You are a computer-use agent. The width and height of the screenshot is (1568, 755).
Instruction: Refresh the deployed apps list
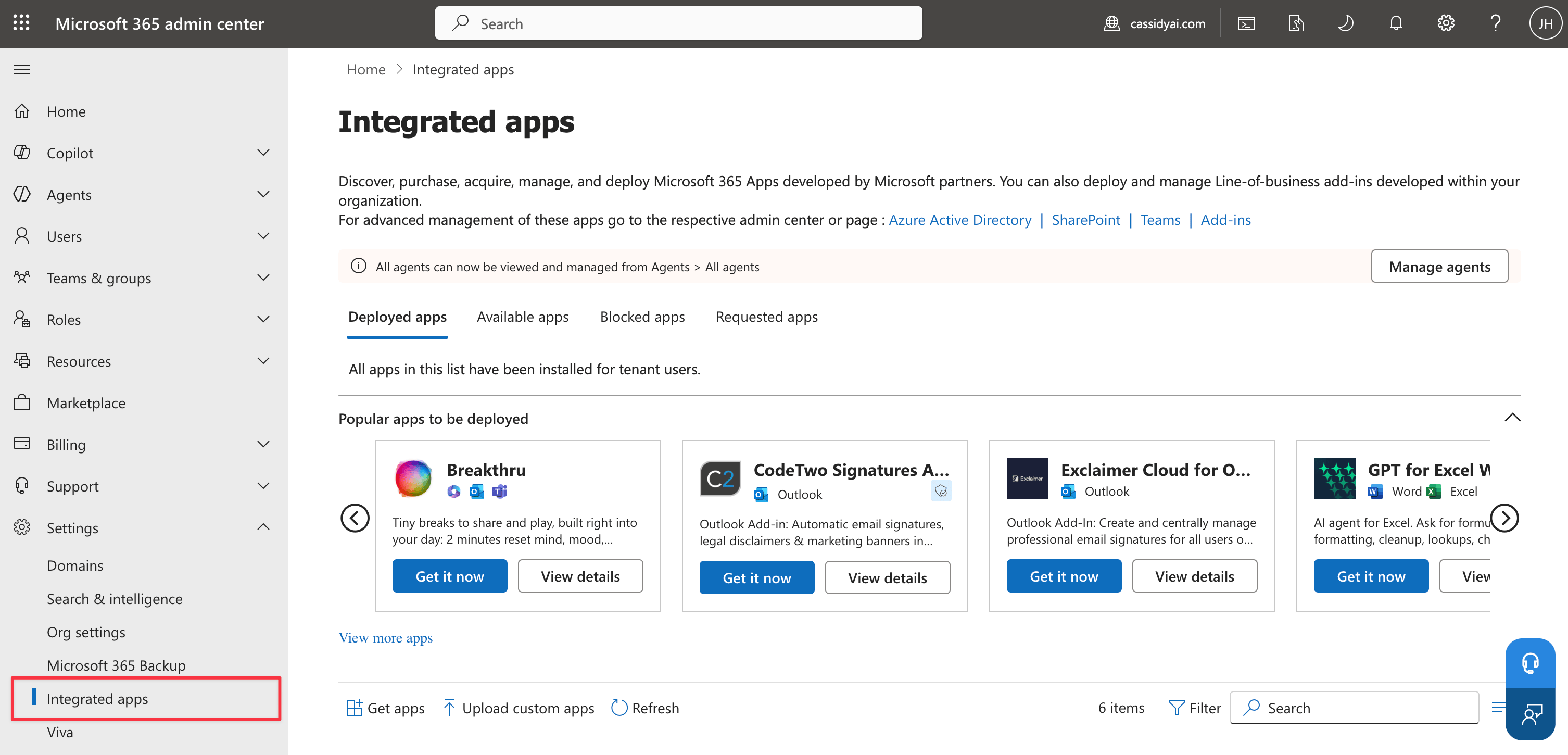pos(645,708)
